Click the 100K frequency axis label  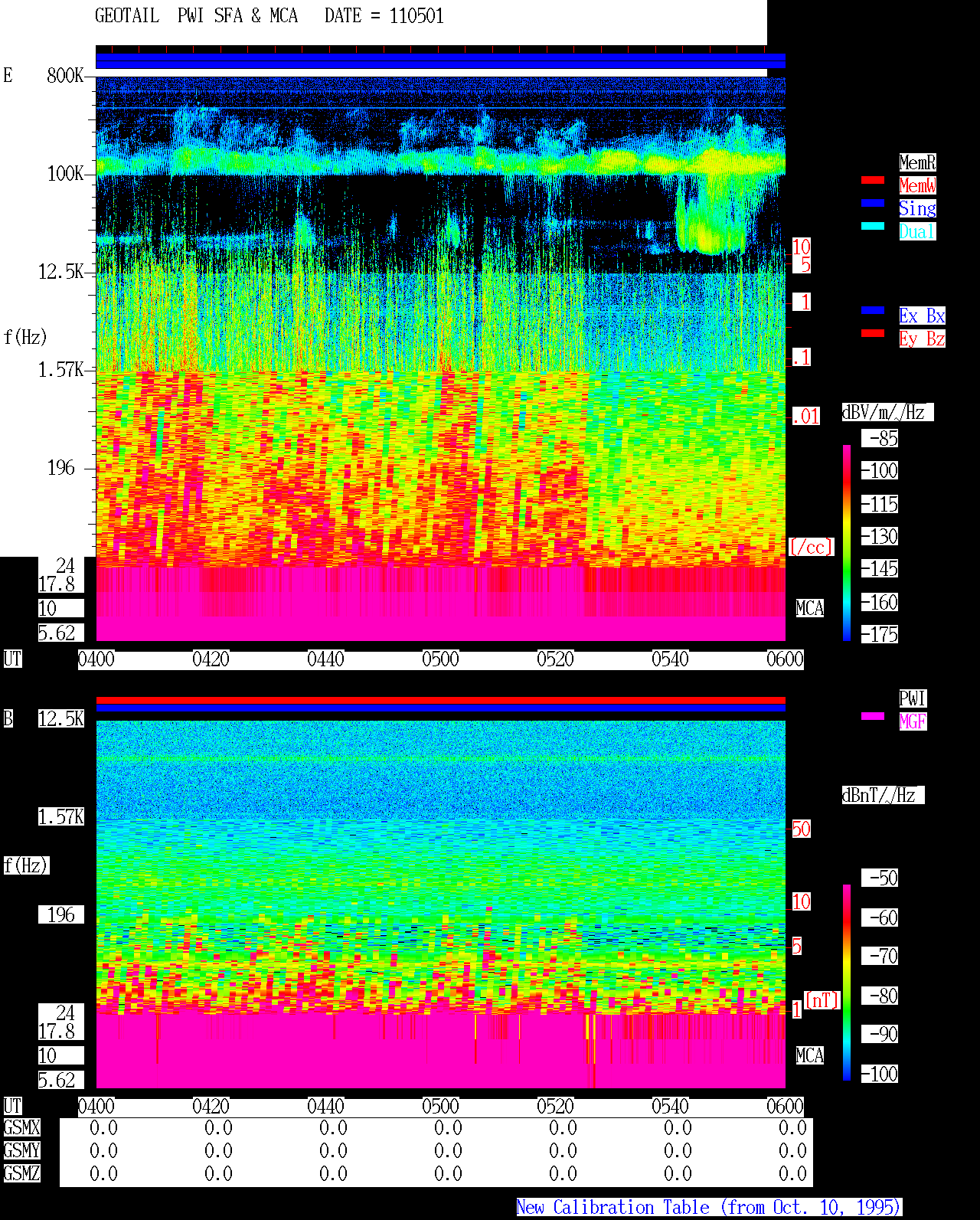tap(65, 174)
